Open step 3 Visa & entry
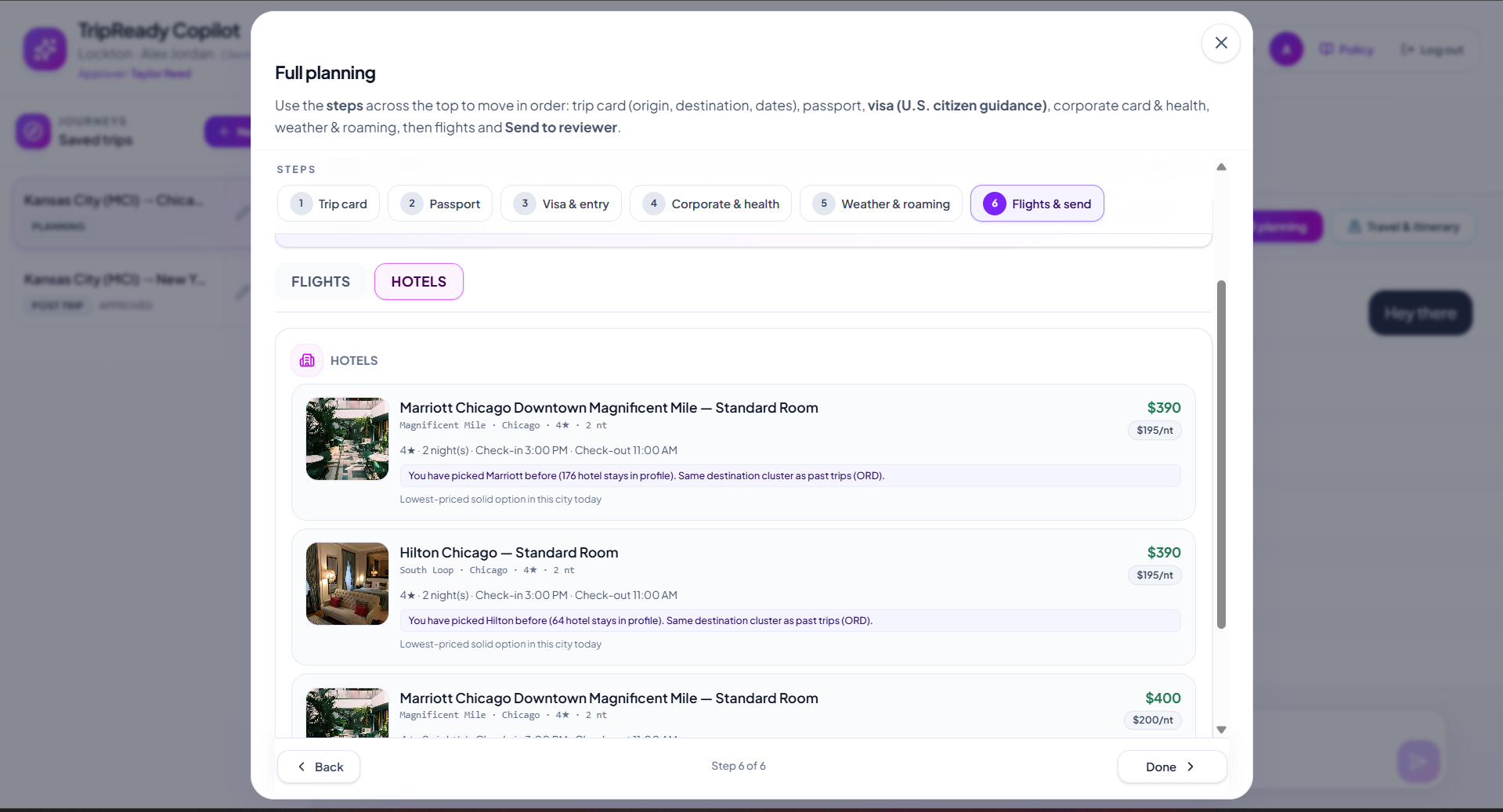 [561, 204]
